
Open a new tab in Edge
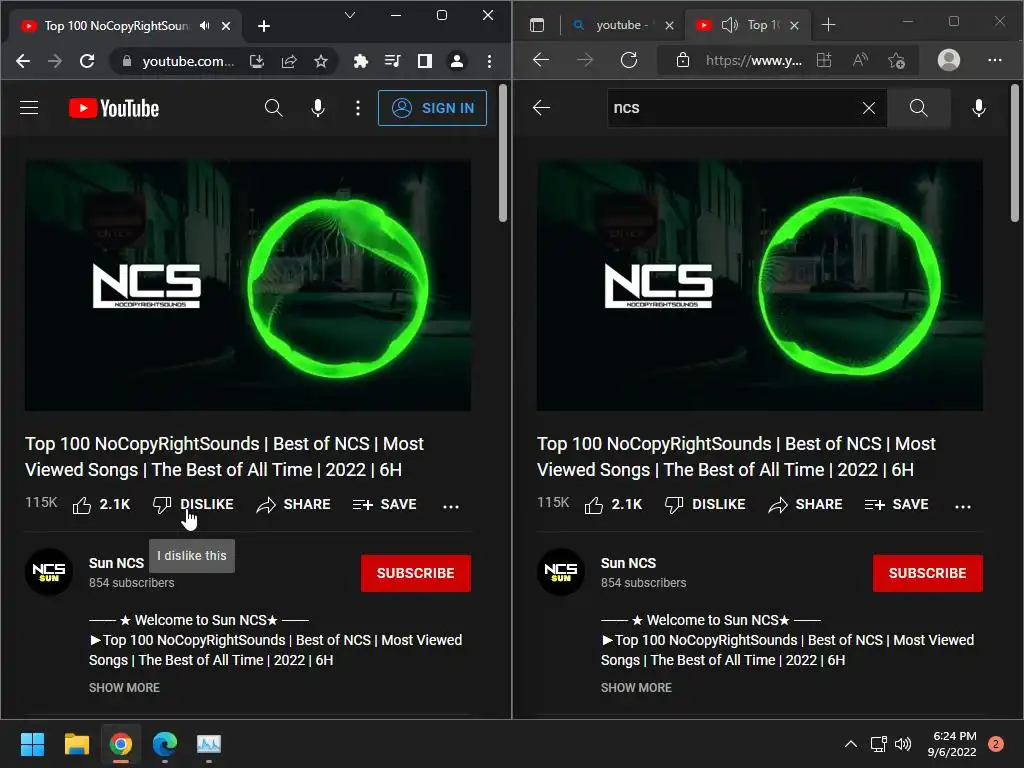[828, 25]
